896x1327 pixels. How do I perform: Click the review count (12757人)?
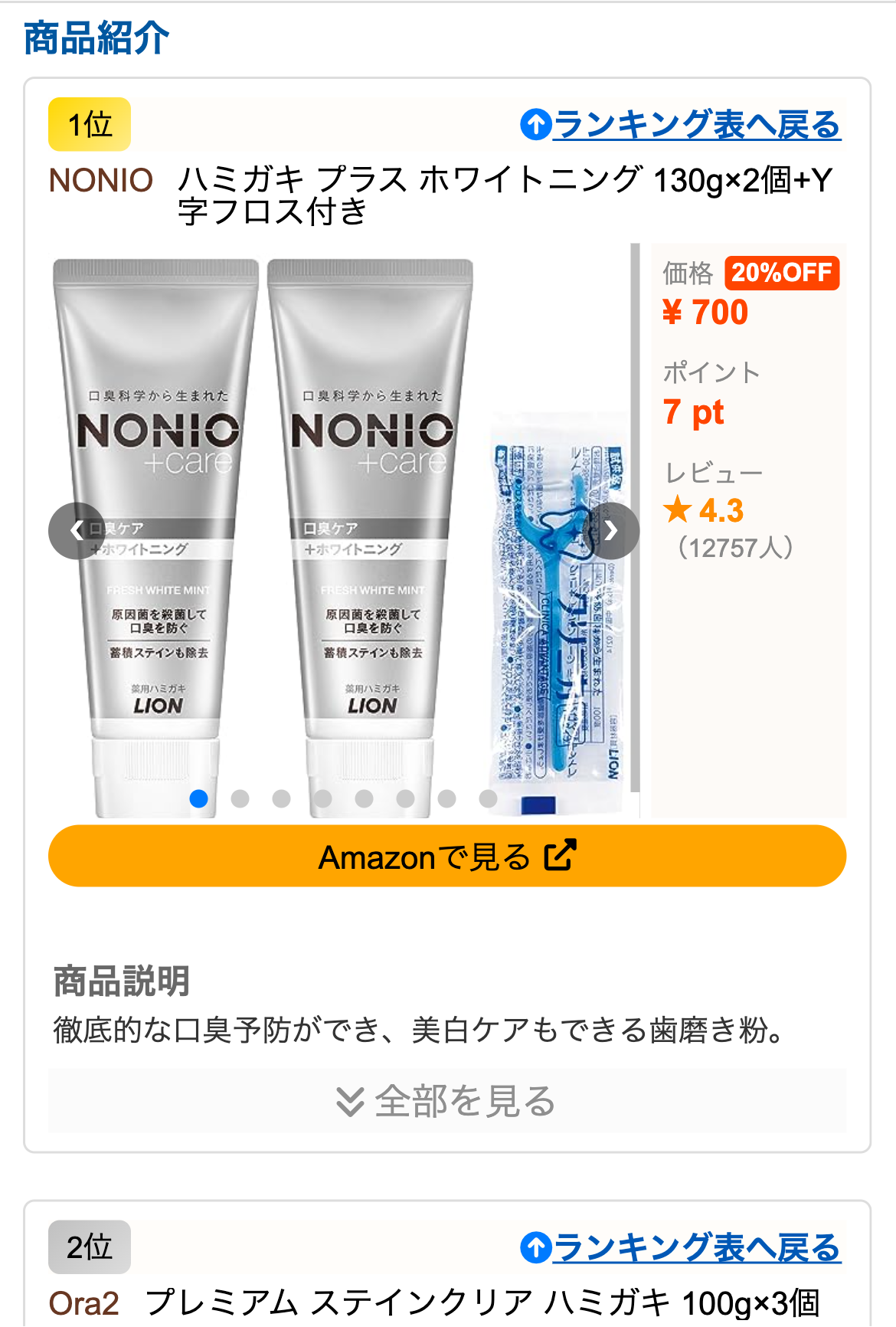(735, 548)
